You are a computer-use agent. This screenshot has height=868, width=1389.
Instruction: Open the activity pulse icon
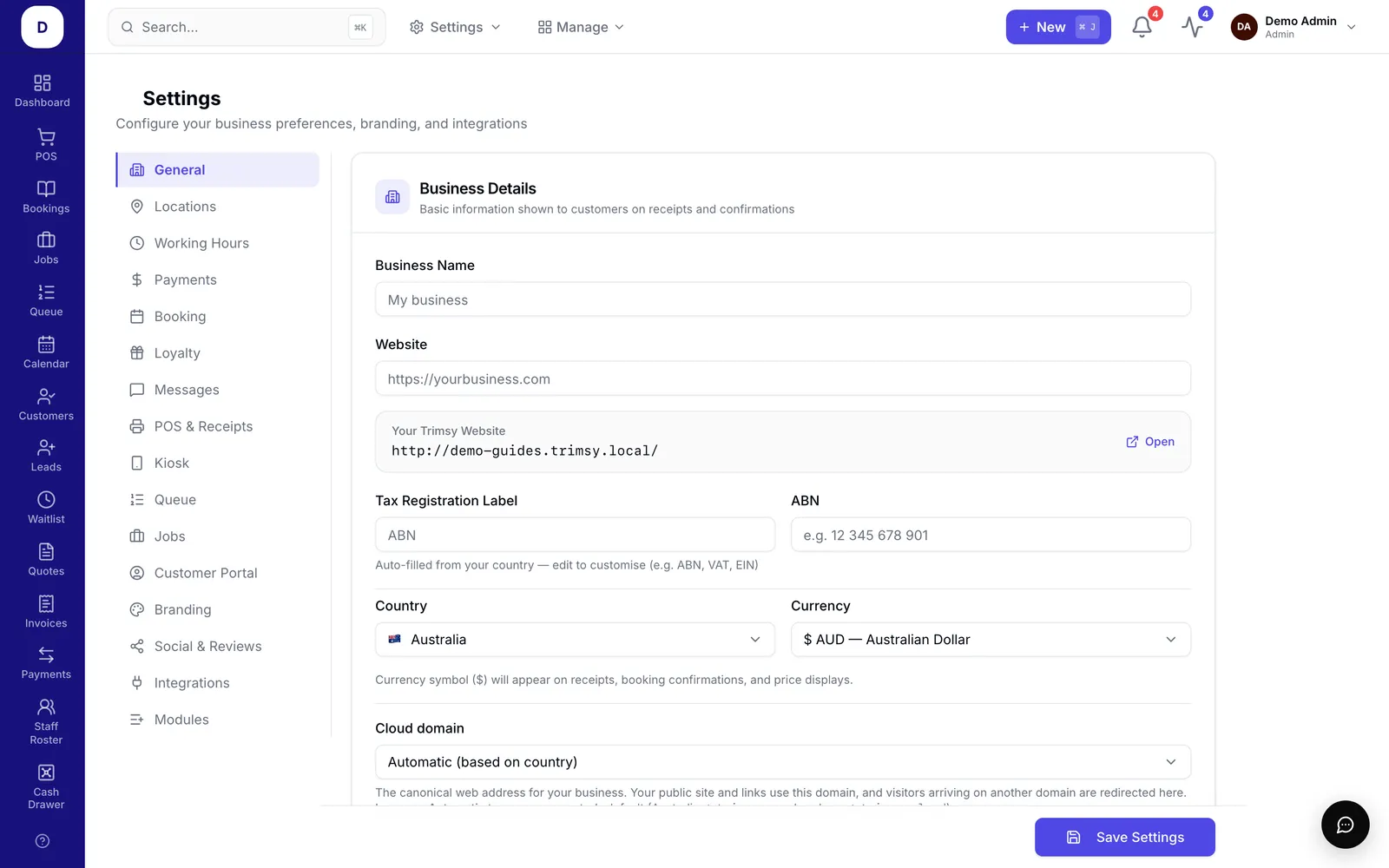tap(1192, 27)
